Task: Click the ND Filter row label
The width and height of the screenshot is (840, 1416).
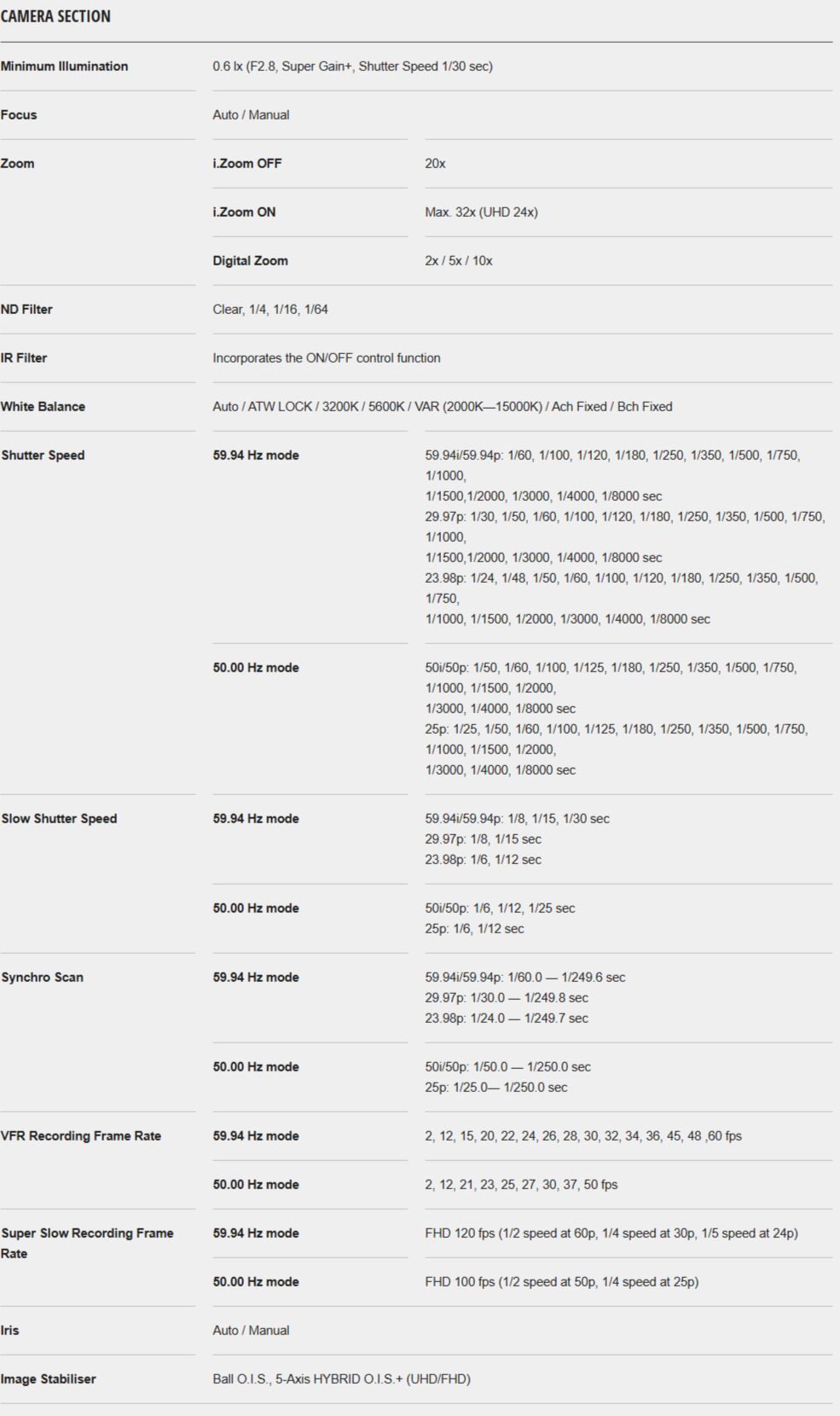Action: pyautogui.click(x=26, y=310)
